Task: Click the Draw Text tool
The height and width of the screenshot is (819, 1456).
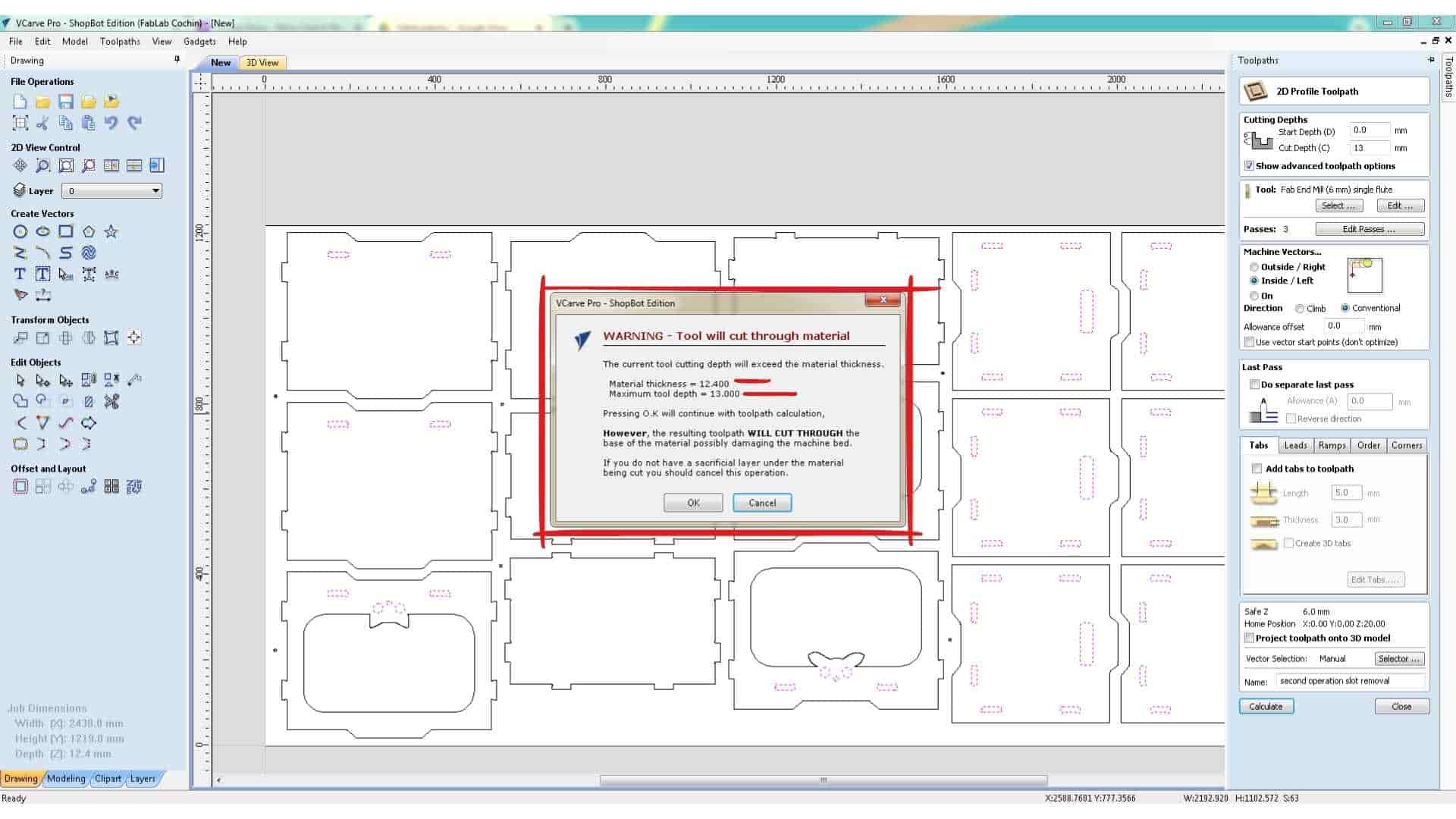Action: coord(20,275)
